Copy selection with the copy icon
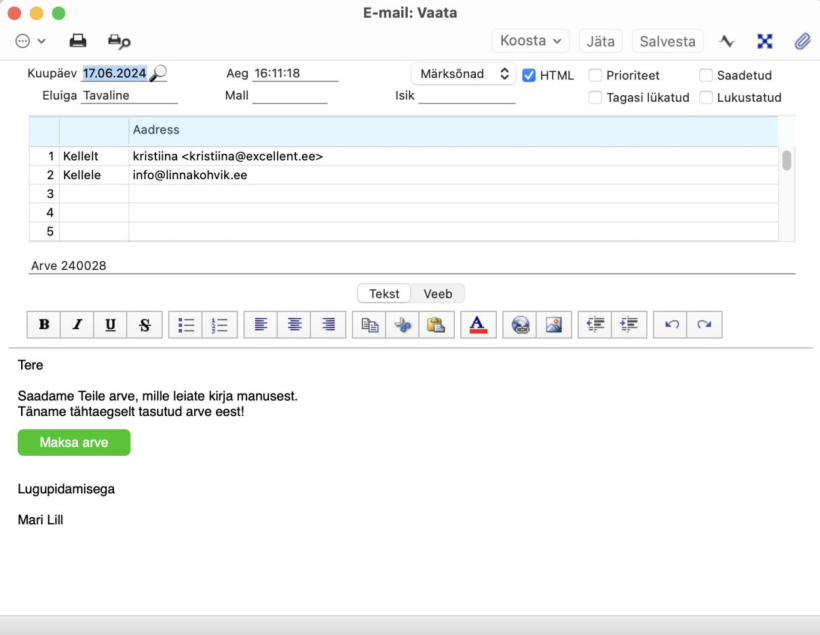This screenshot has height=635, width=820. pyautogui.click(x=369, y=325)
